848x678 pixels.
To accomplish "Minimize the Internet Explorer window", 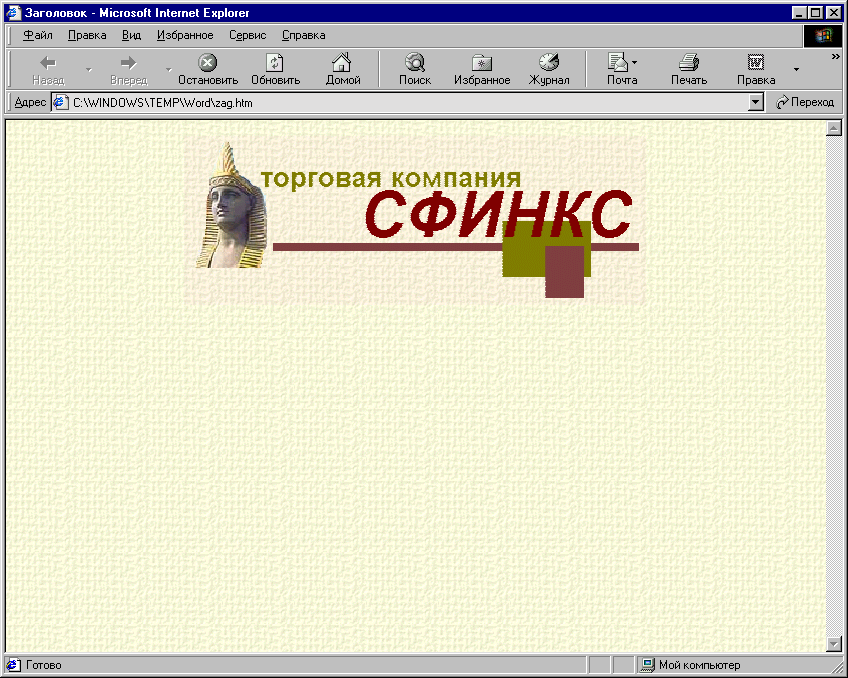I will [799, 12].
